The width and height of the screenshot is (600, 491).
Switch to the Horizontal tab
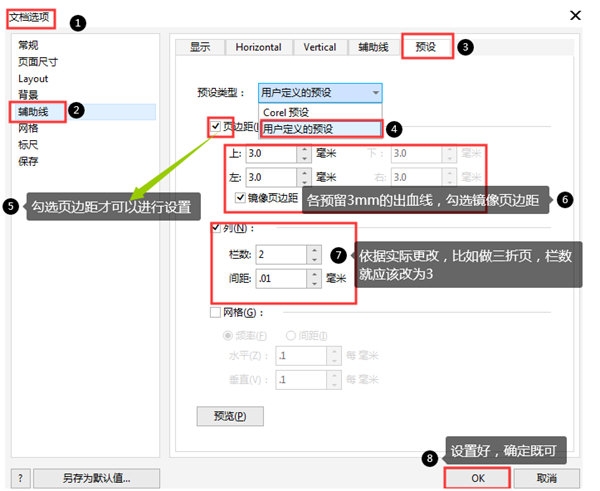pos(258,47)
